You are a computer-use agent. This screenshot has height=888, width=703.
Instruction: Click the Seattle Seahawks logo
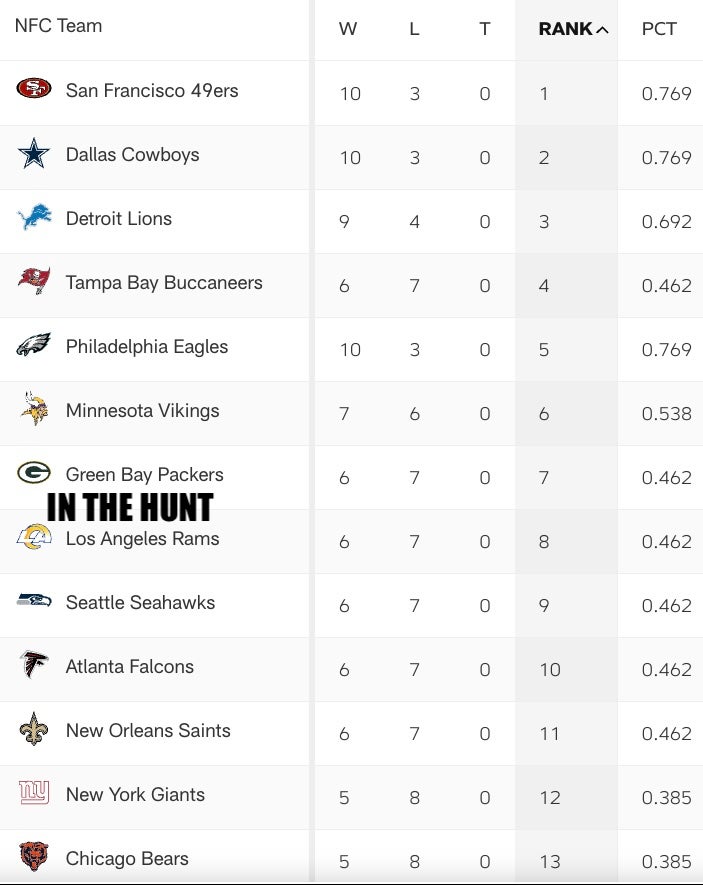[x=34, y=601]
